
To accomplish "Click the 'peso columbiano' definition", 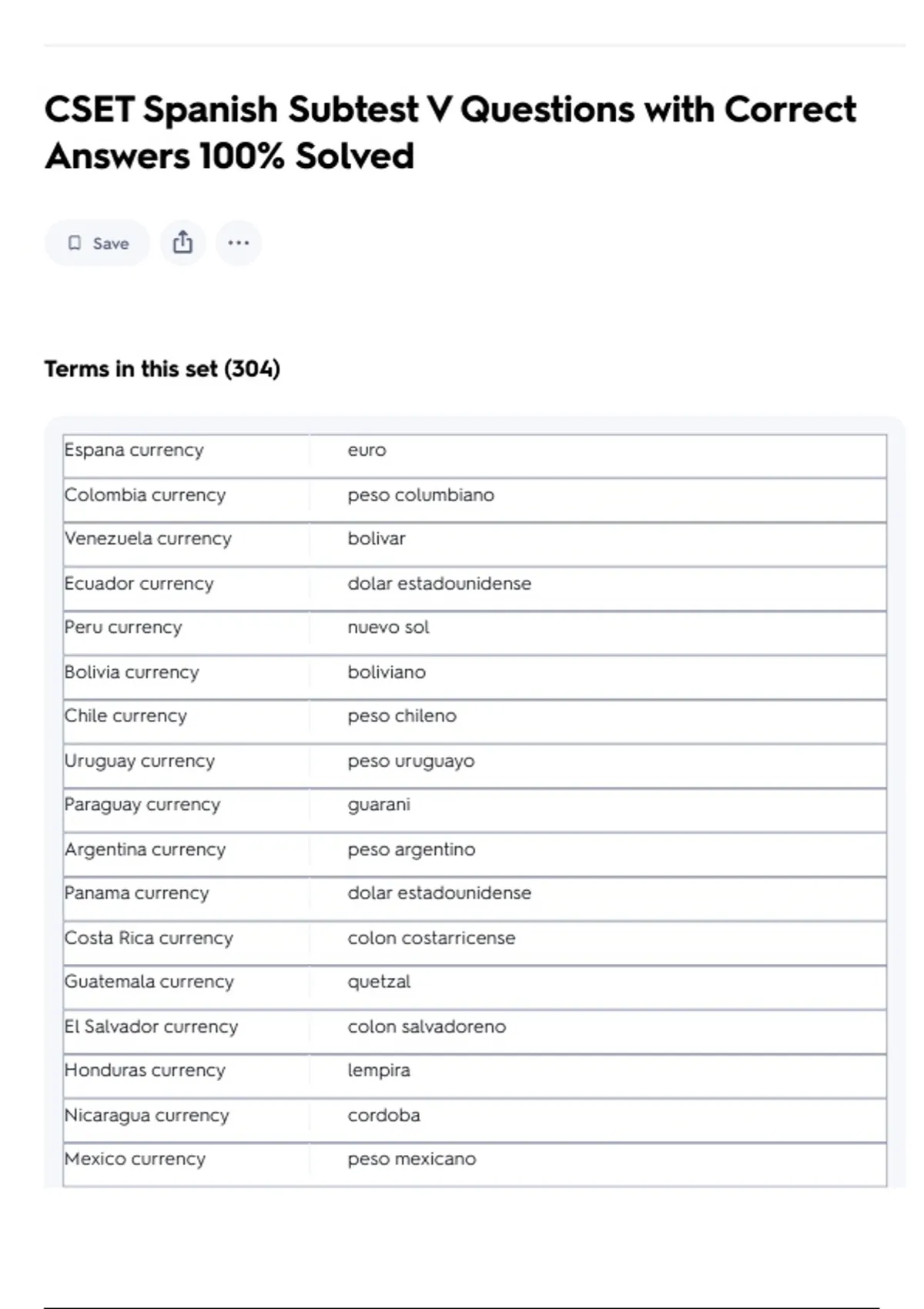I will click(x=420, y=494).
